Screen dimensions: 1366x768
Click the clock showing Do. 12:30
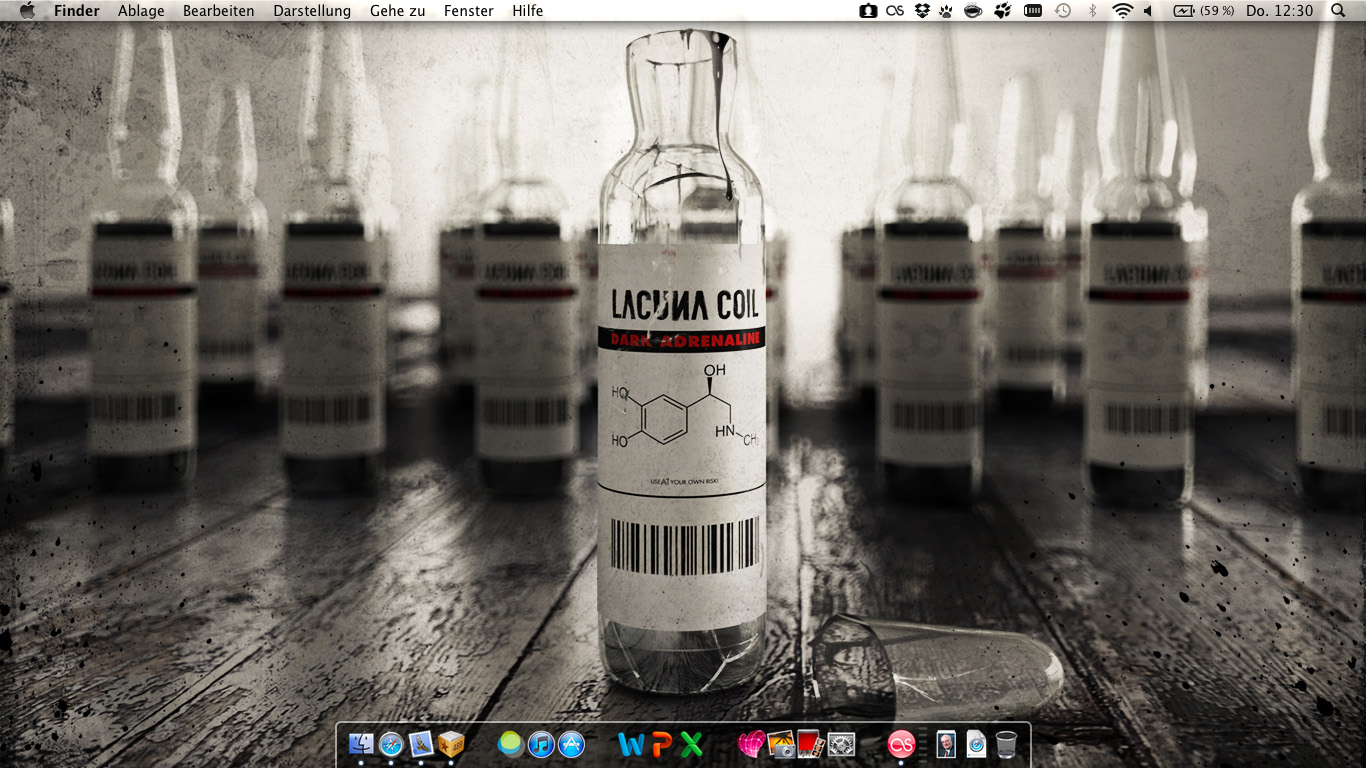1280,11
